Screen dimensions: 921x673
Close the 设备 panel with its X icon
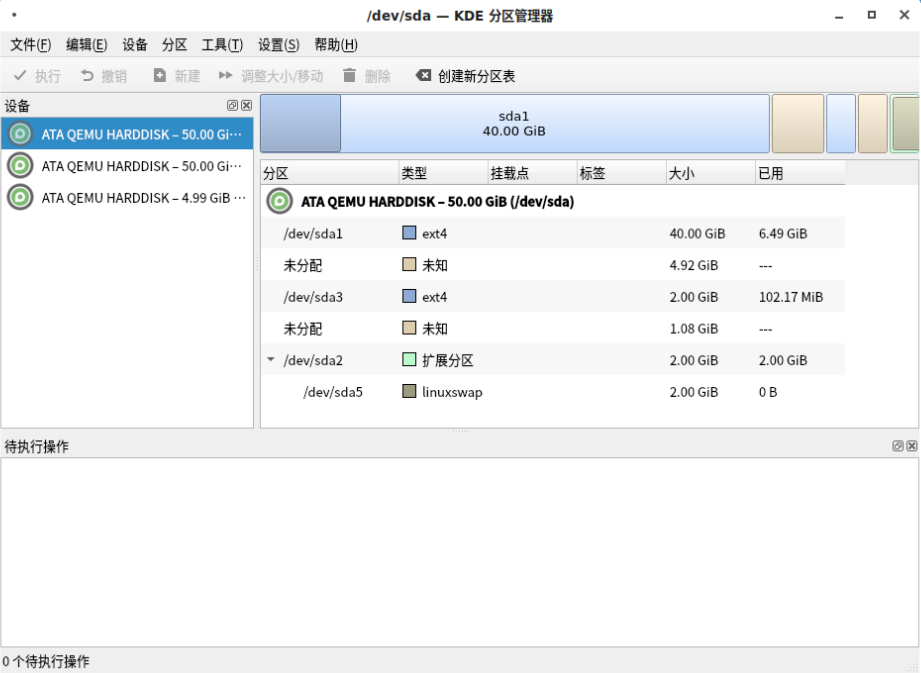247,106
